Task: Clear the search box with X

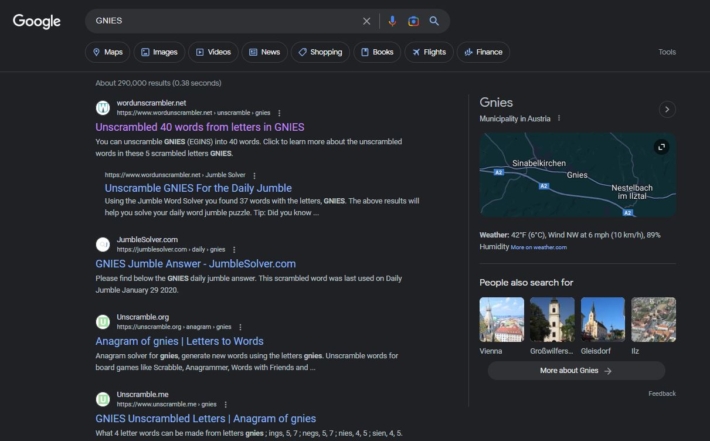Action: pos(366,21)
